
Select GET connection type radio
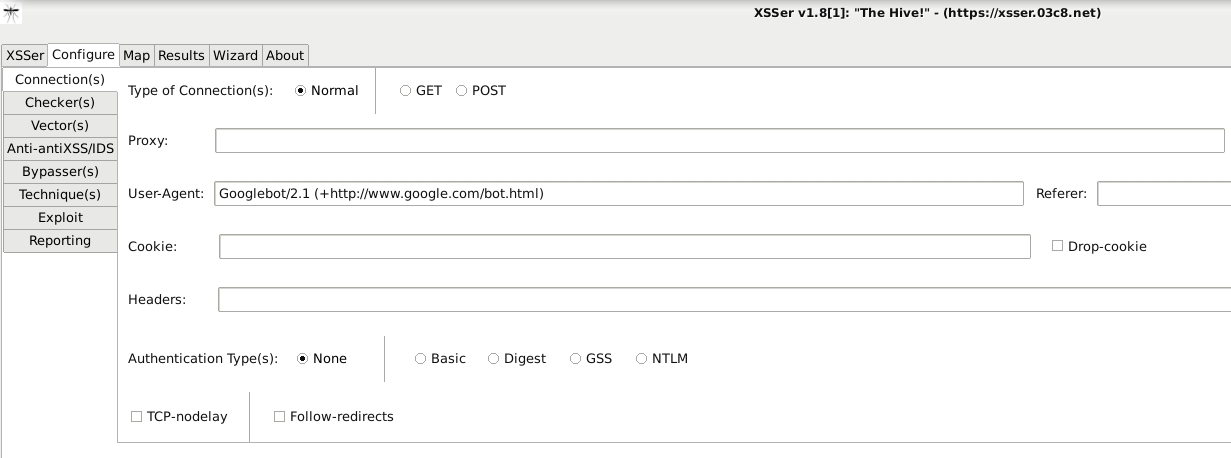[x=406, y=90]
